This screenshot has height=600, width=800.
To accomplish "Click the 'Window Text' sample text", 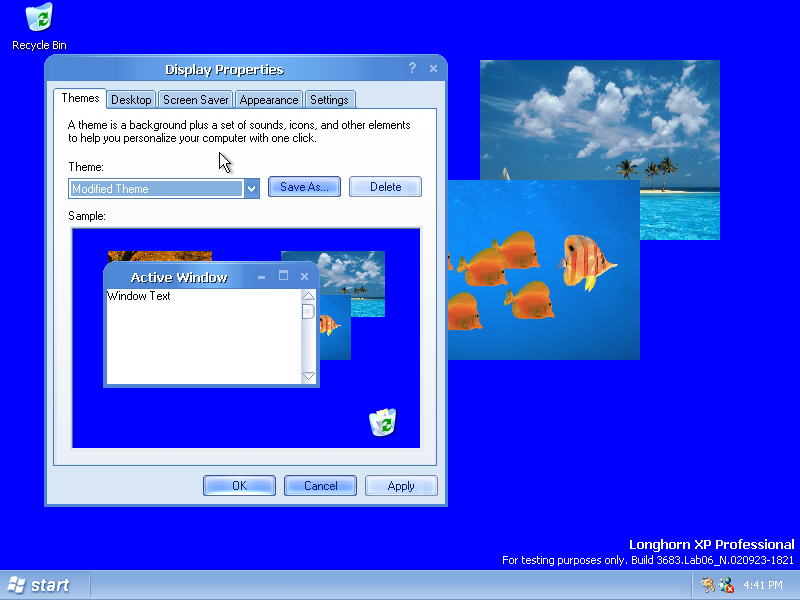I will coord(139,296).
